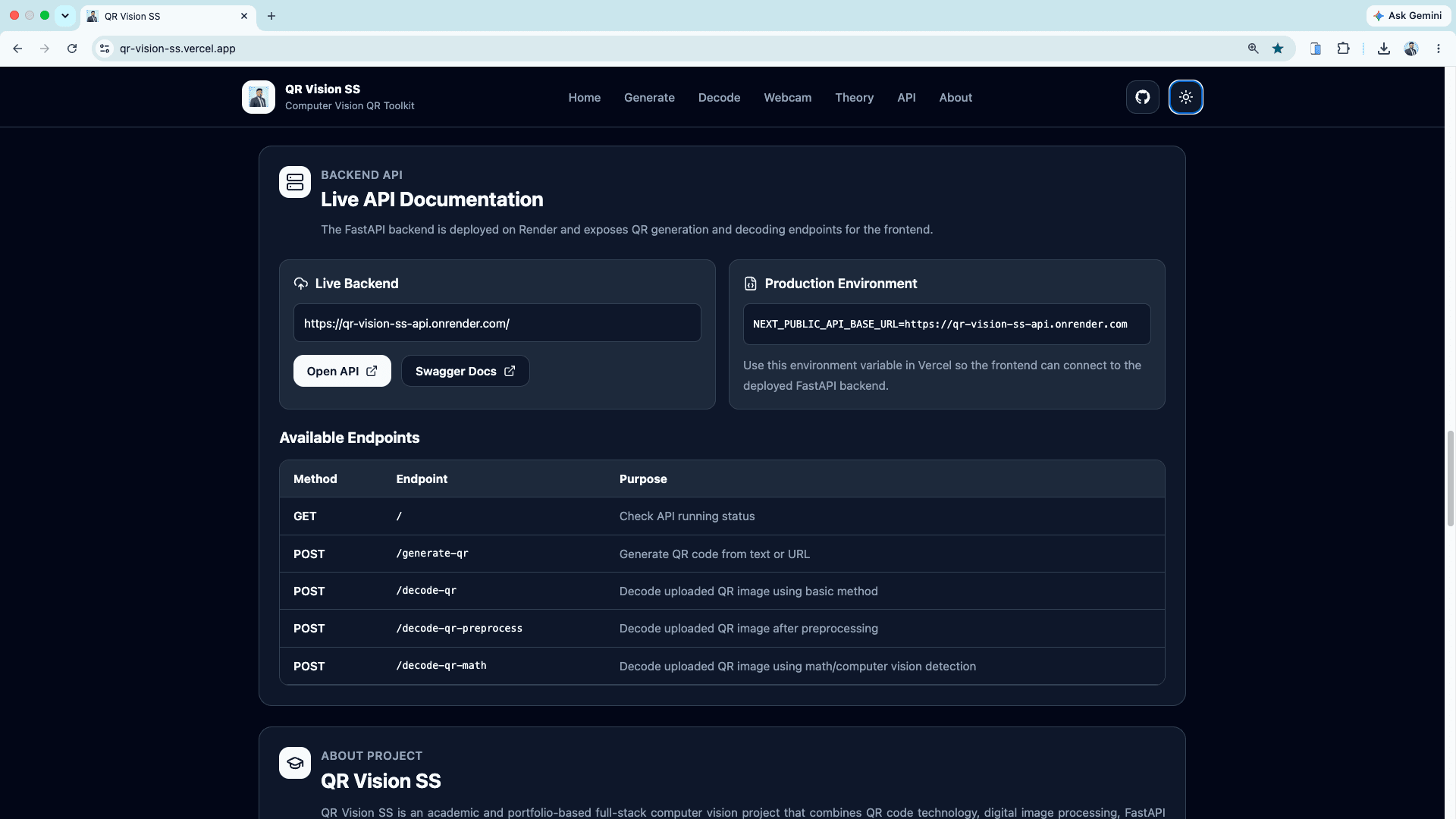
Task: Open the Webcam nav item
Action: click(x=787, y=98)
